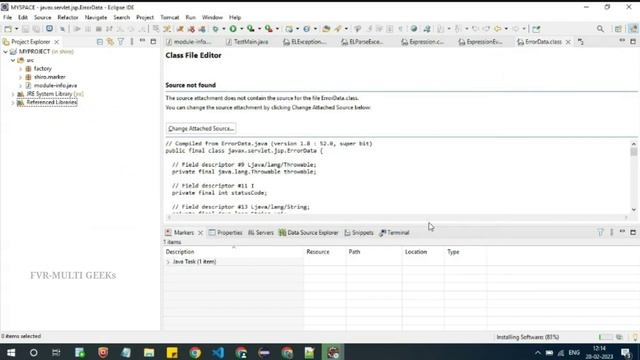Close the Markers view tab
This screenshot has height=360, width=640.
[x=200, y=233]
